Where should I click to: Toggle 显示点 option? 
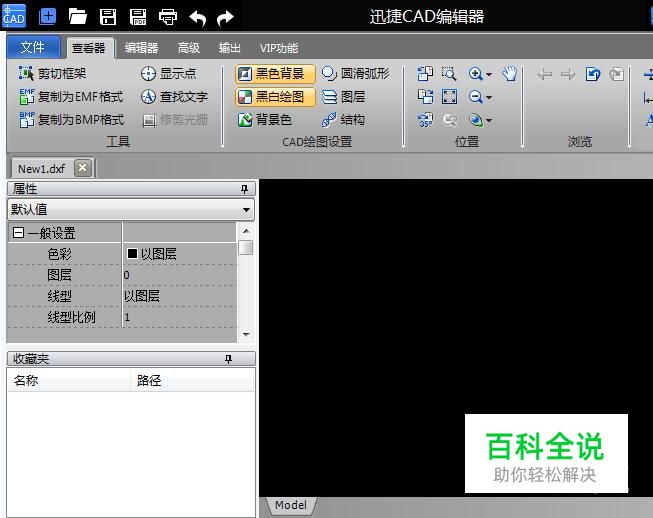click(168, 74)
